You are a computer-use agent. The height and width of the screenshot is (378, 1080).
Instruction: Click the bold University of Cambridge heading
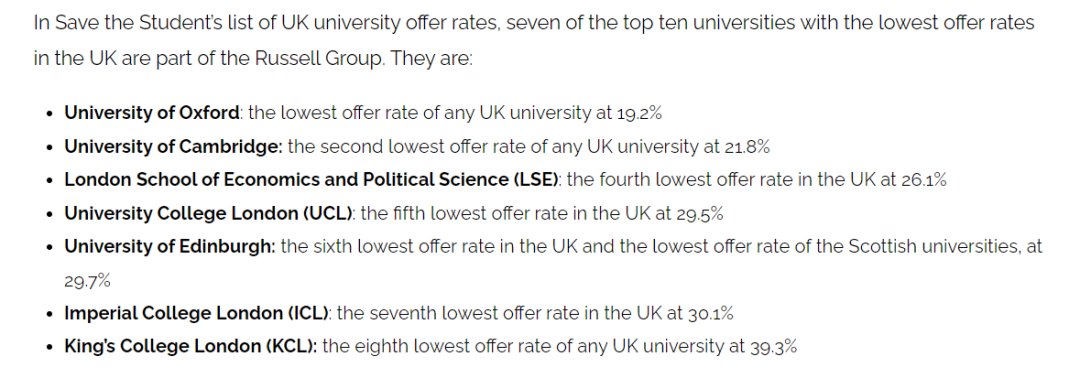coord(174,146)
